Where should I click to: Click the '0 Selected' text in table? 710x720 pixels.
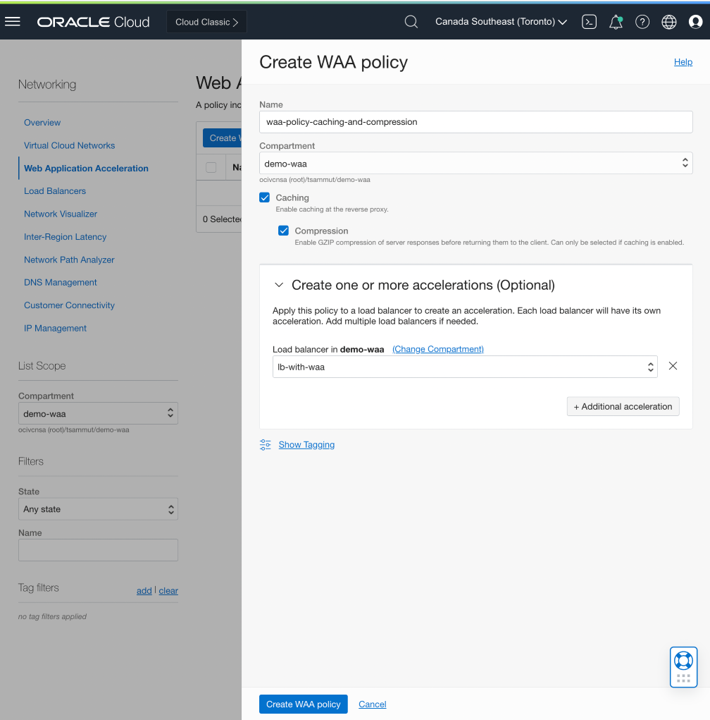222,219
